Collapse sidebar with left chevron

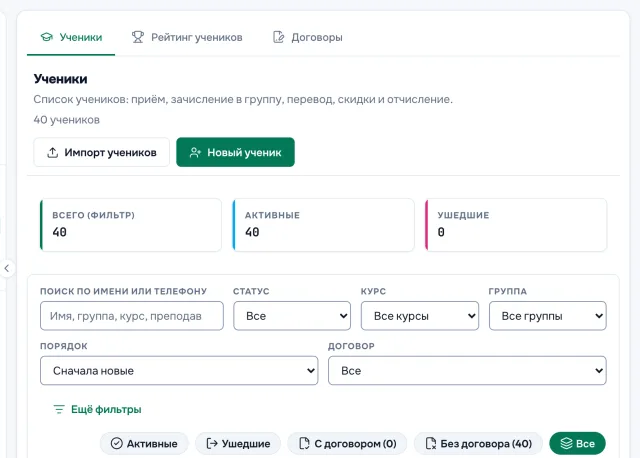coord(7,269)
